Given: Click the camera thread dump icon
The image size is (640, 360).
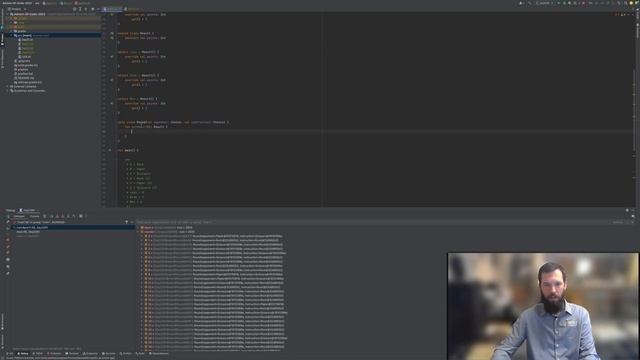Looking at the screenshot, I should (x=8, y=259).
